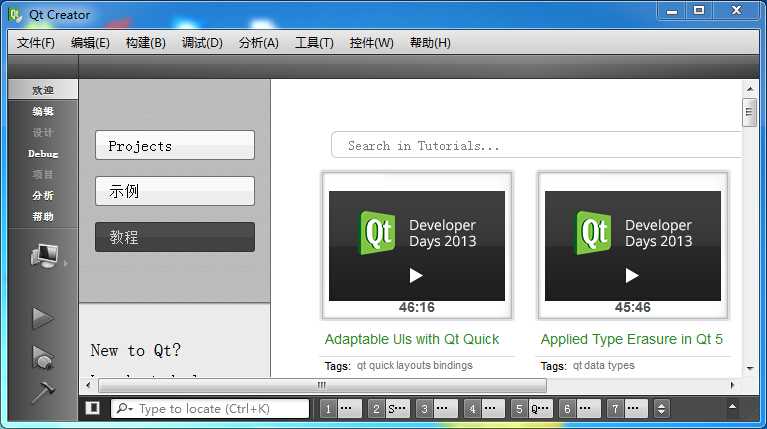Screen dimensions: 767x429
Task: Open the Projects page
Action: coord(175,145)
